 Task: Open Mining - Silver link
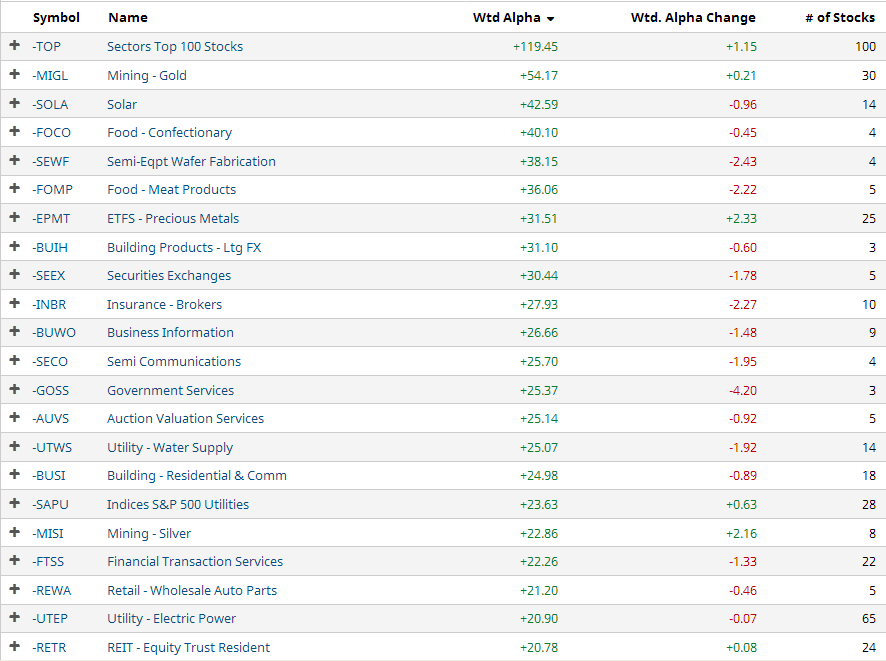coord(149,533)
